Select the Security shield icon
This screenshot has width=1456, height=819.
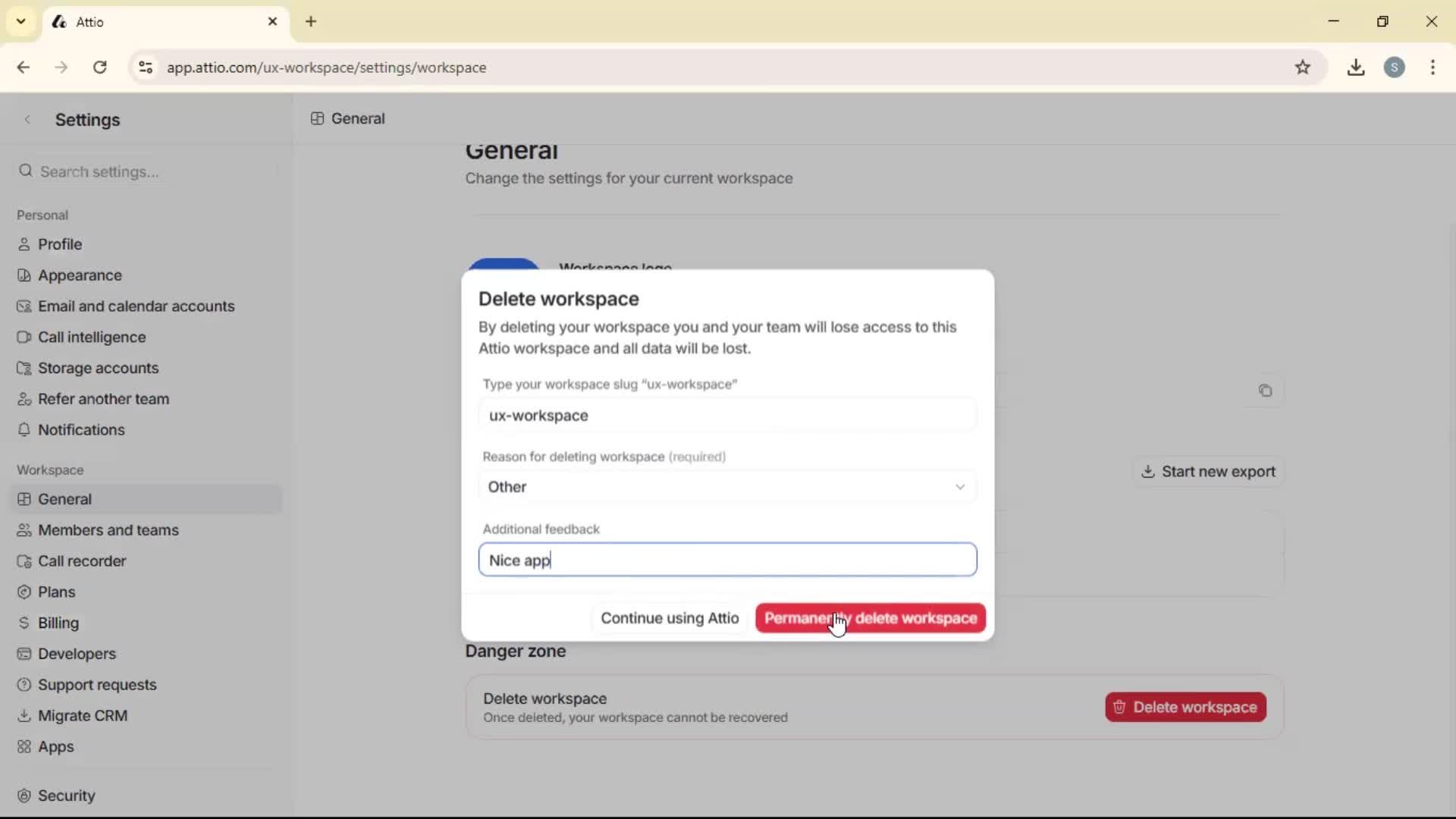[x=24, y=795]
